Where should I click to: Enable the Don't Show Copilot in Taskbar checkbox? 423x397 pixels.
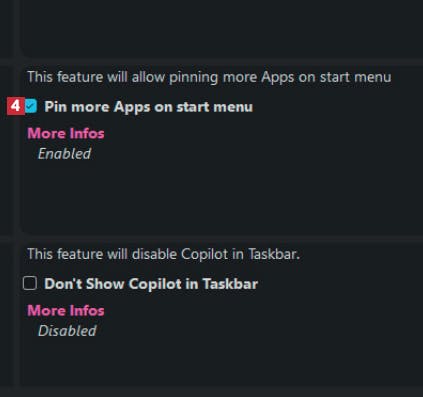[30, 283]
